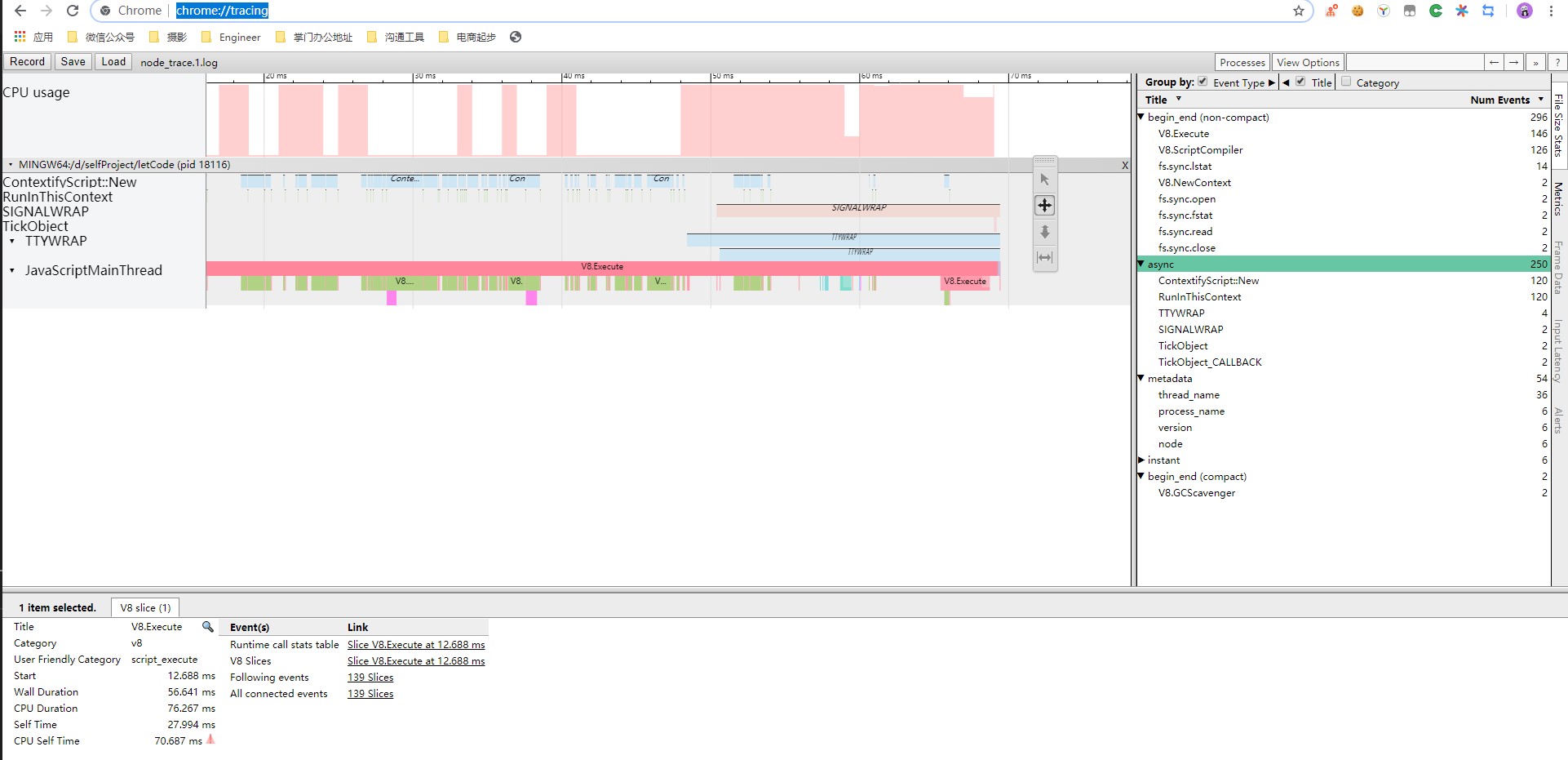Open the Input Latency side tab

tap(1558, 351)
